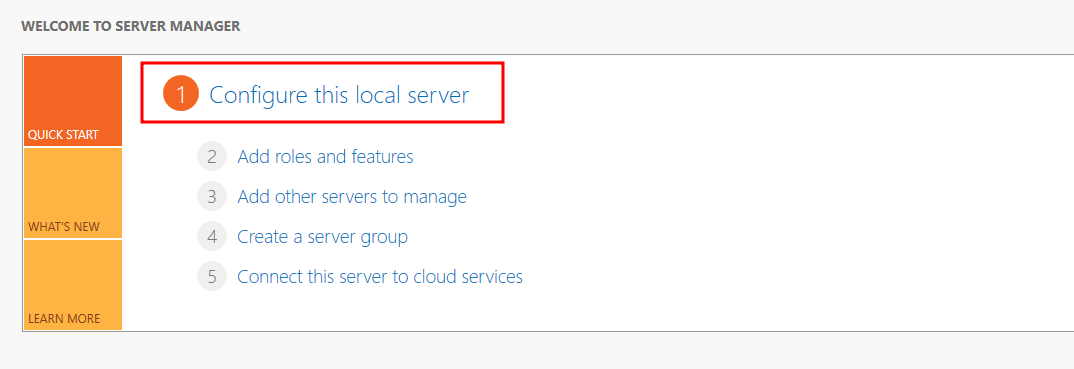Open Configure this local server link
This screenshot has height=369, width=1074.
point(339,94)
